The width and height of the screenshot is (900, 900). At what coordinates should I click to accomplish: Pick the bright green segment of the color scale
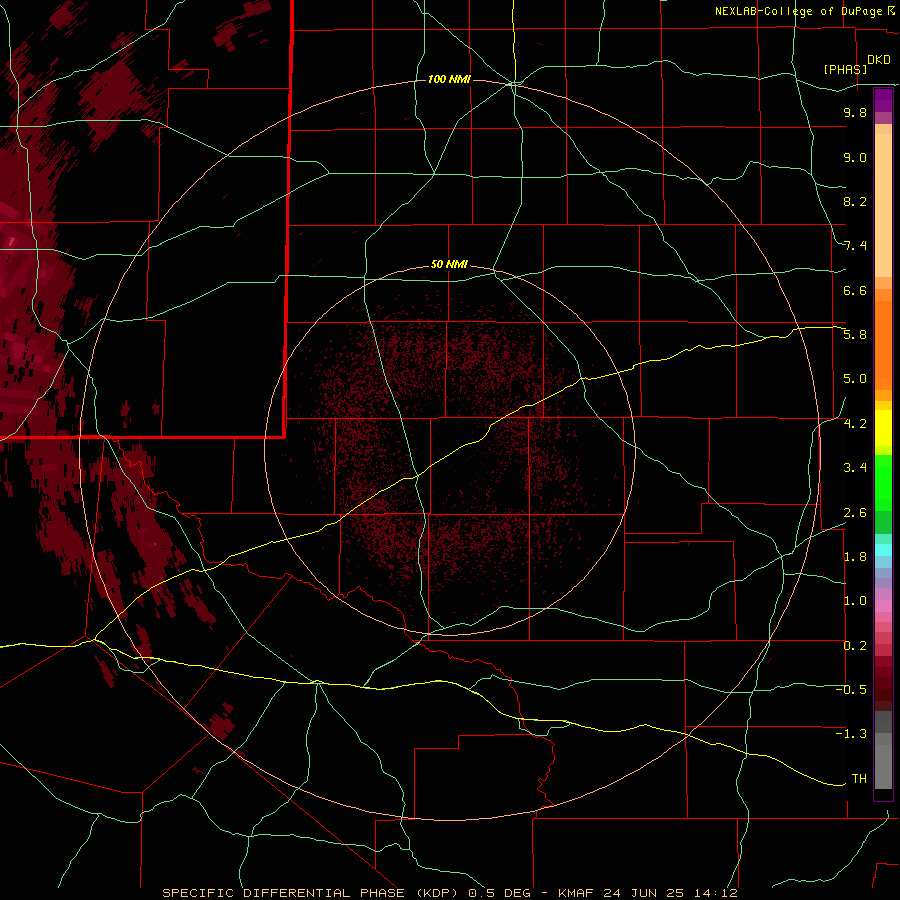(x=883, y=483)
